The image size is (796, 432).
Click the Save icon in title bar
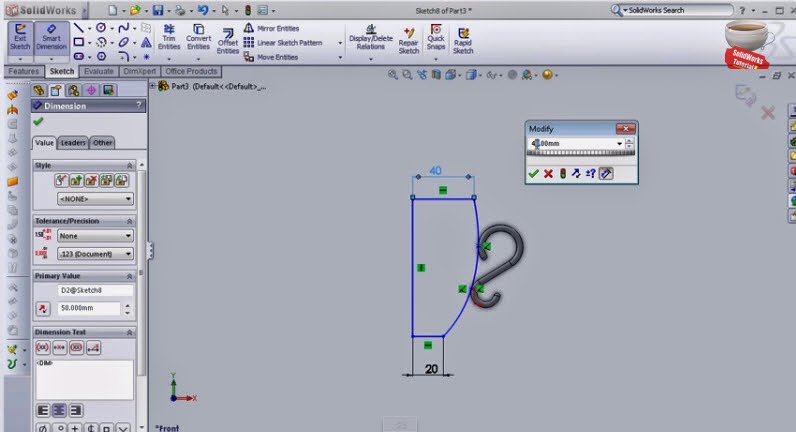[158, 10]
